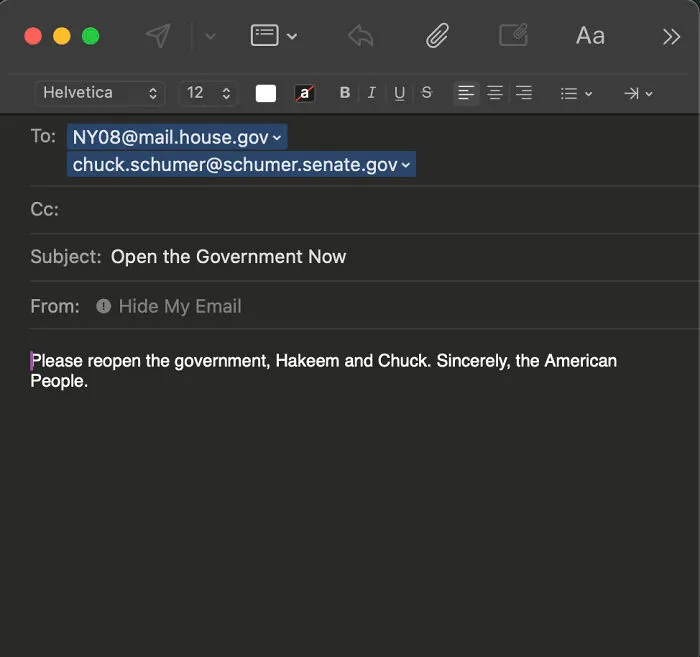
Task: Show more toolbar items via double chevron
Action: (671, 37)
